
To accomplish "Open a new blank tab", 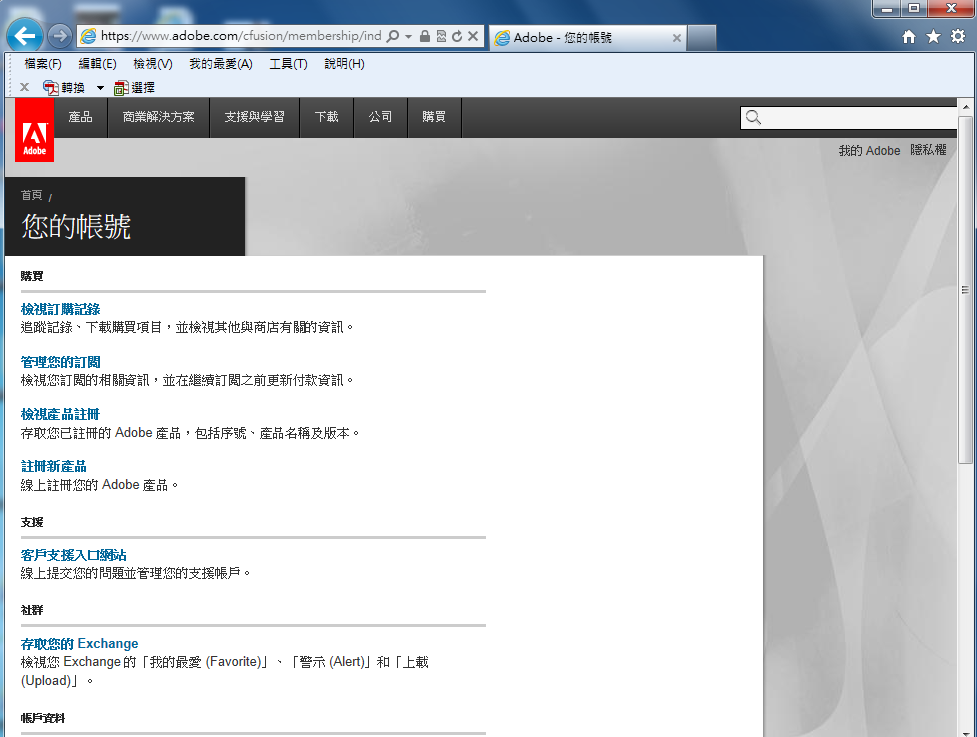I will tap(702, 38).
